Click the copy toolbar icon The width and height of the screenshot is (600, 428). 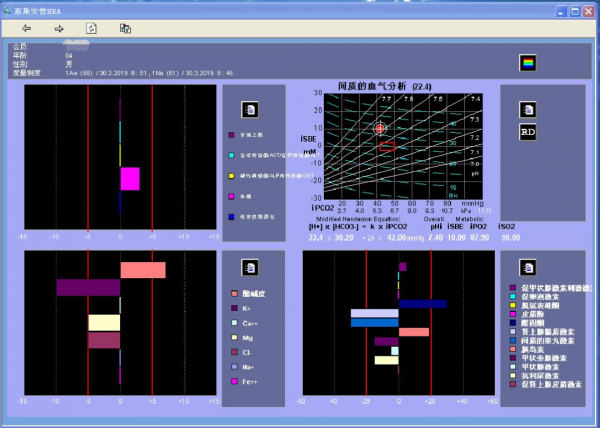click(125, 29)
